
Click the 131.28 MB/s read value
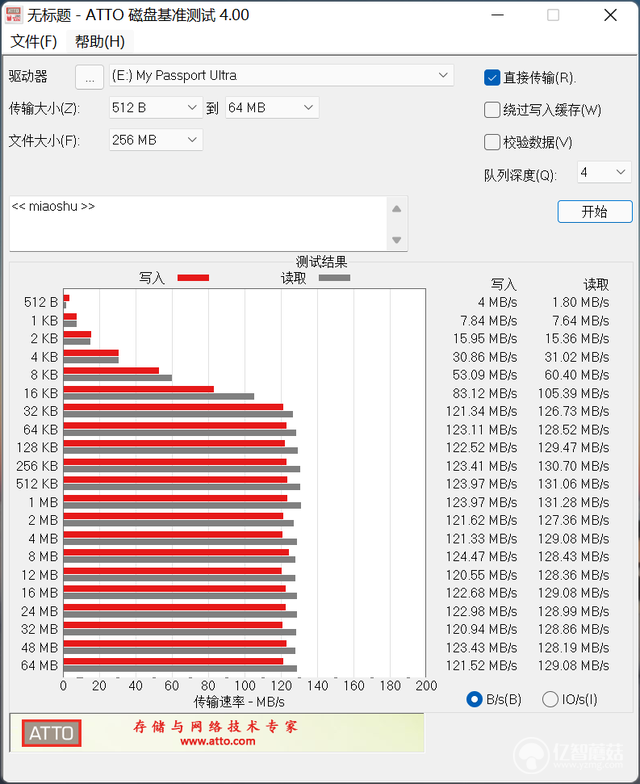click(574, 502)
